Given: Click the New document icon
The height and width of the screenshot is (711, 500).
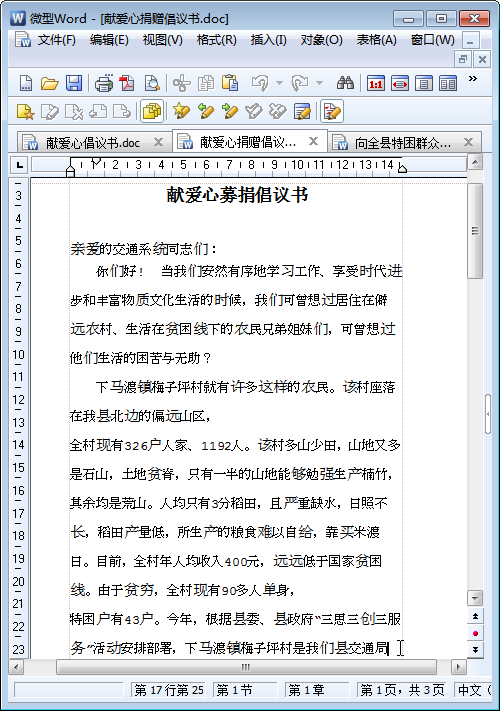Looking at the screenshot, I should [26, 83].
